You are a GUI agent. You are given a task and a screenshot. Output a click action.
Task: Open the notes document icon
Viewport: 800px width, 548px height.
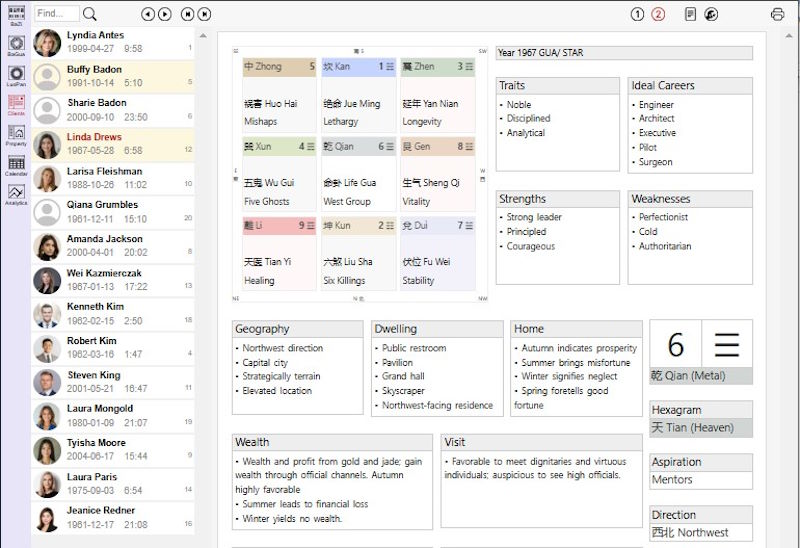690,14
